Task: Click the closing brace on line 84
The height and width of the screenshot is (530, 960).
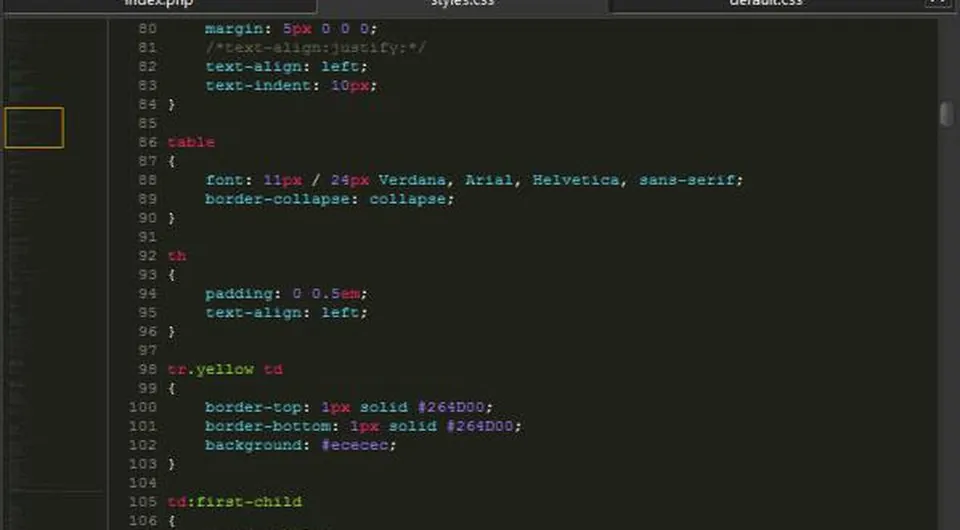Action: click(171, 105)
